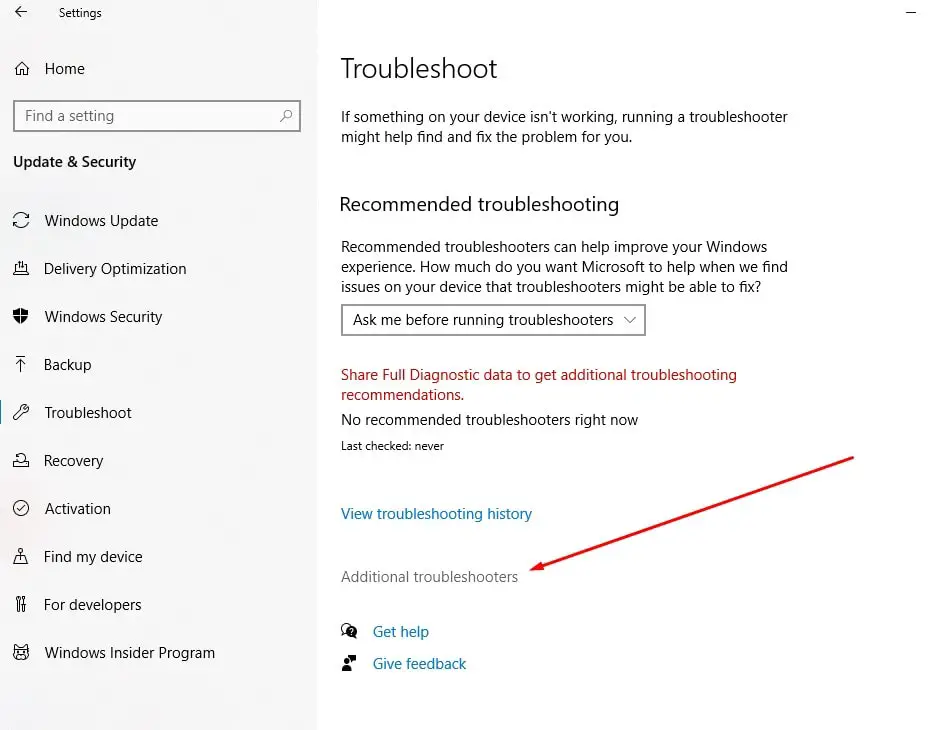Click the Find a setting search box

[145, 116]
